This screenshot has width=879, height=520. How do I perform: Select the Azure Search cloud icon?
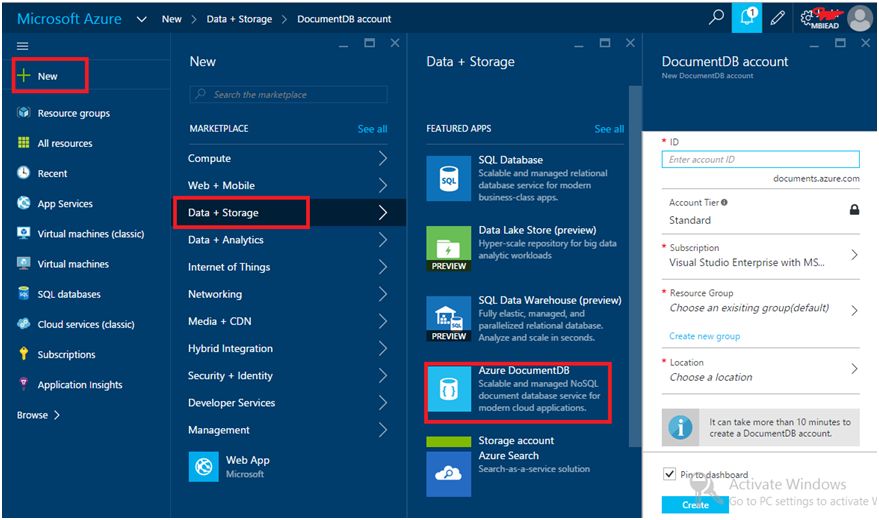click(x=448, y=474)
